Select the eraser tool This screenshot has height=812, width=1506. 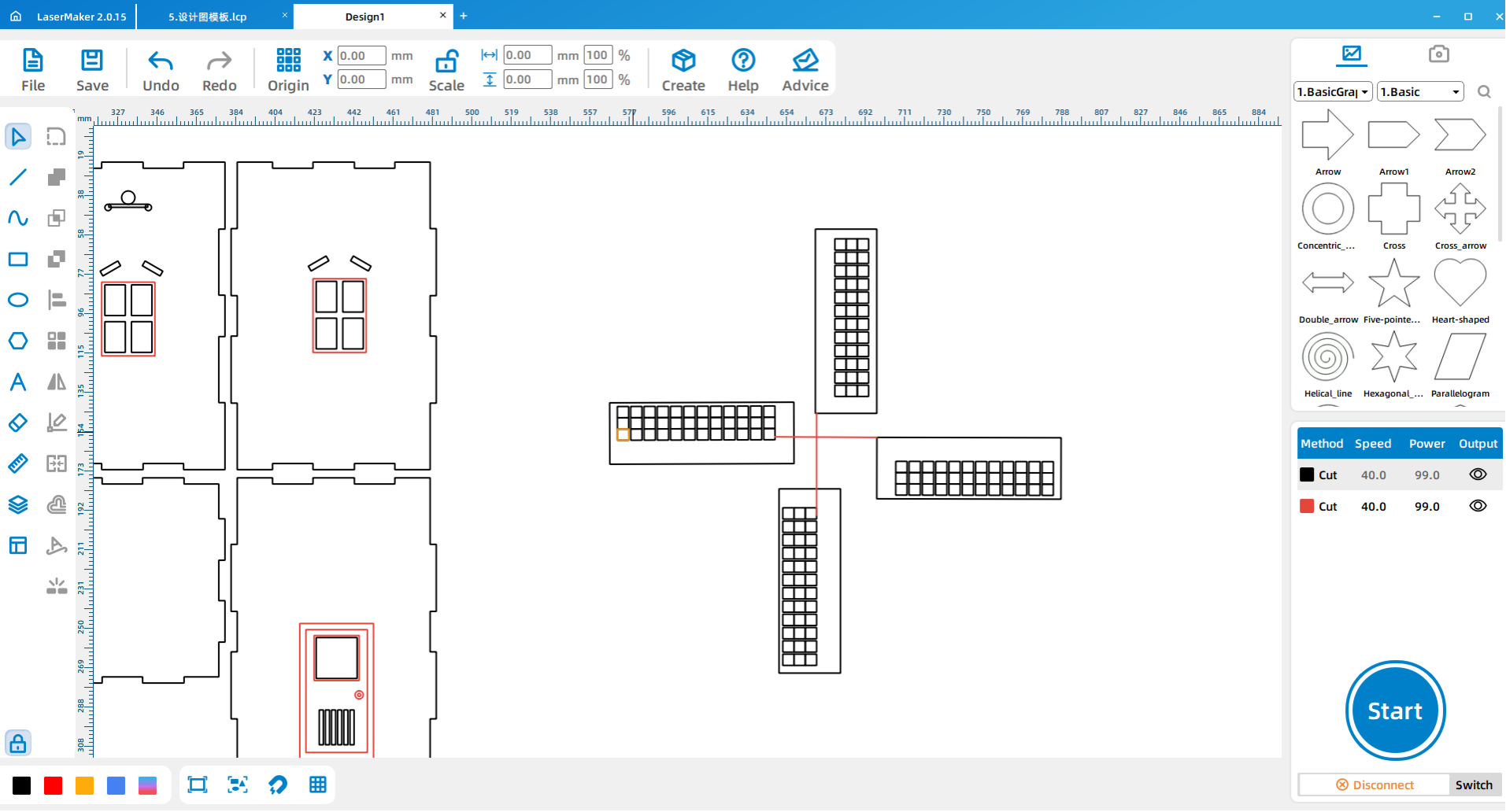(x=18, y=423)
